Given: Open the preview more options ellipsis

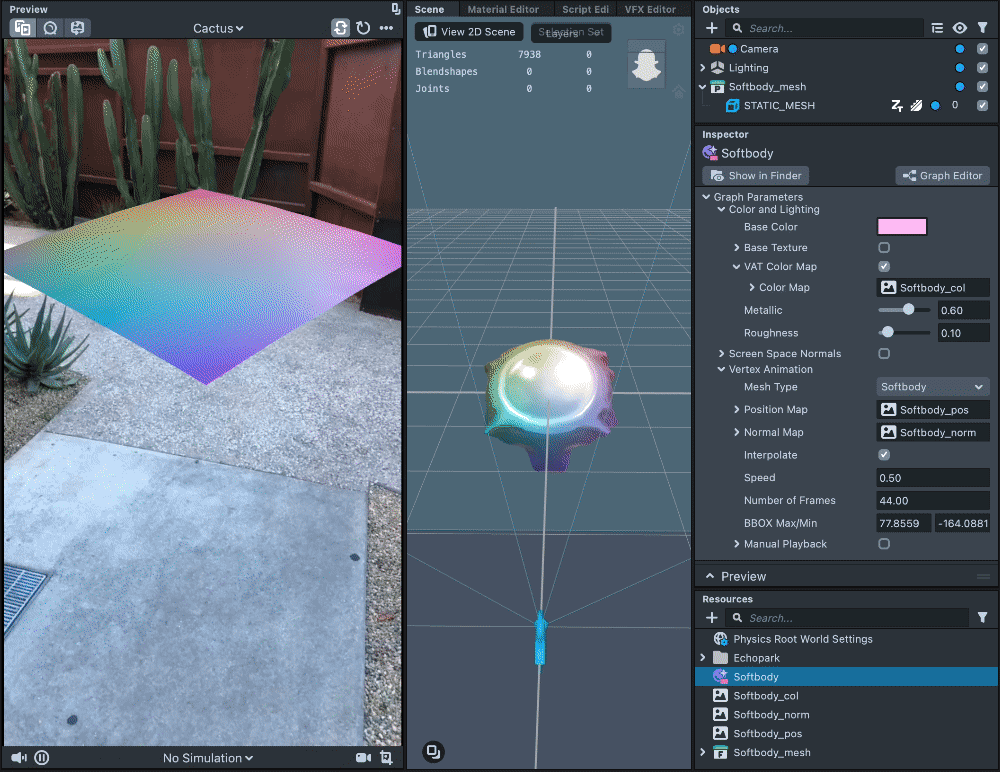Looking at the screenshot, I should pyautogui.click(x=386, y=28).
